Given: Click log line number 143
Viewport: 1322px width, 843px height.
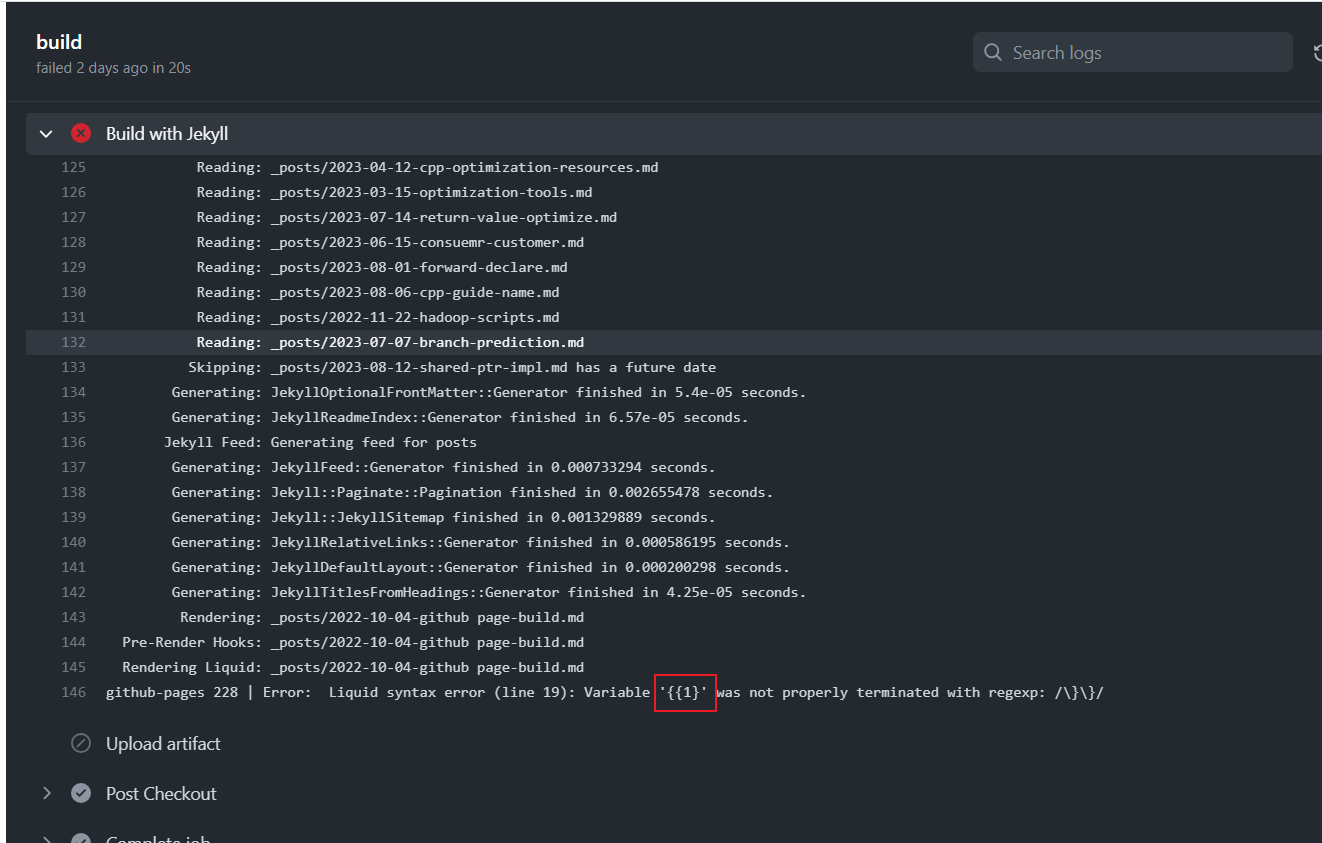Looking at the screenshot, I should click(x=73, y=617).
